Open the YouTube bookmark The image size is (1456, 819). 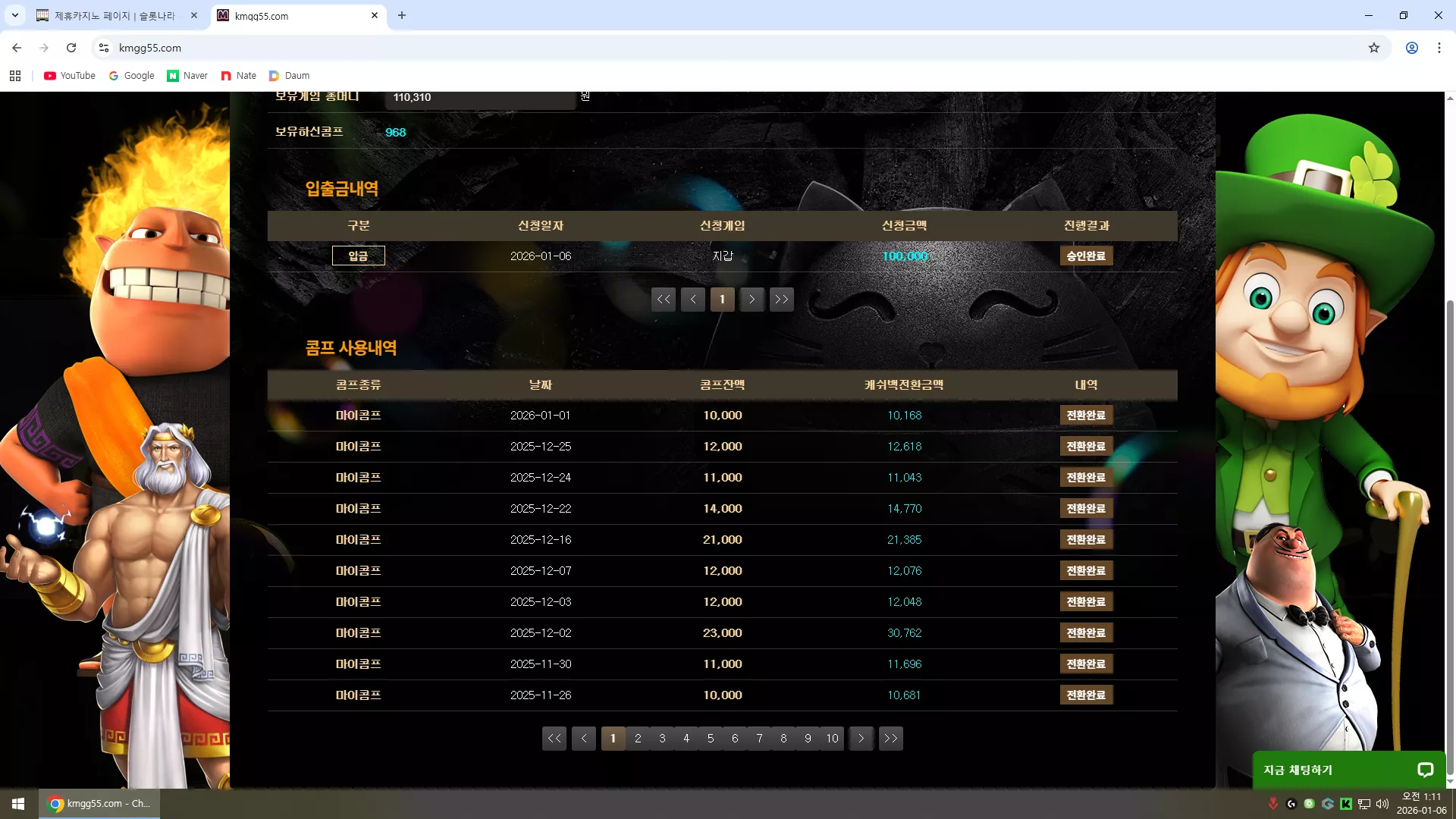(70, 76)
